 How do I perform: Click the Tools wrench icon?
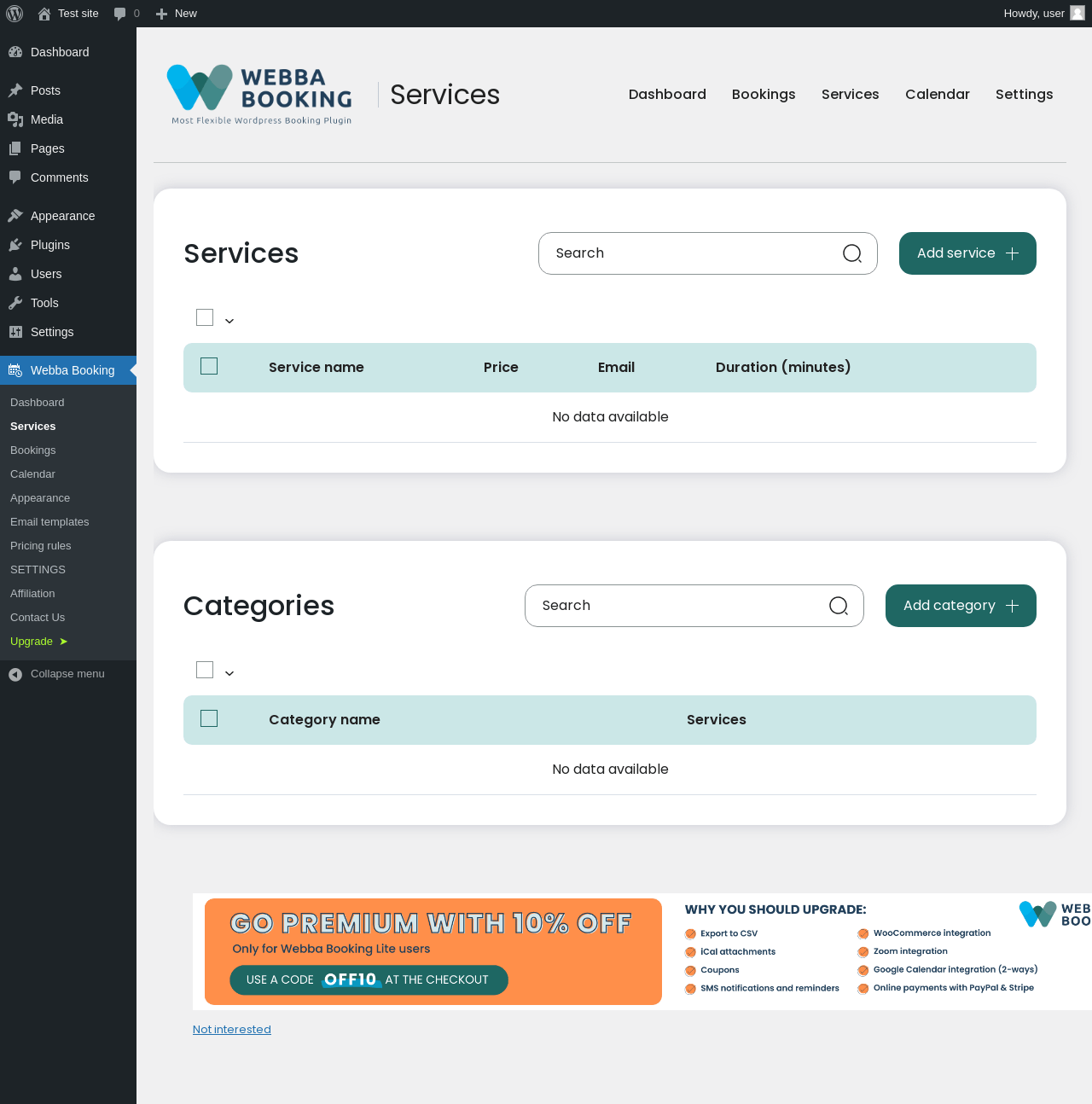tap(15, 303)
